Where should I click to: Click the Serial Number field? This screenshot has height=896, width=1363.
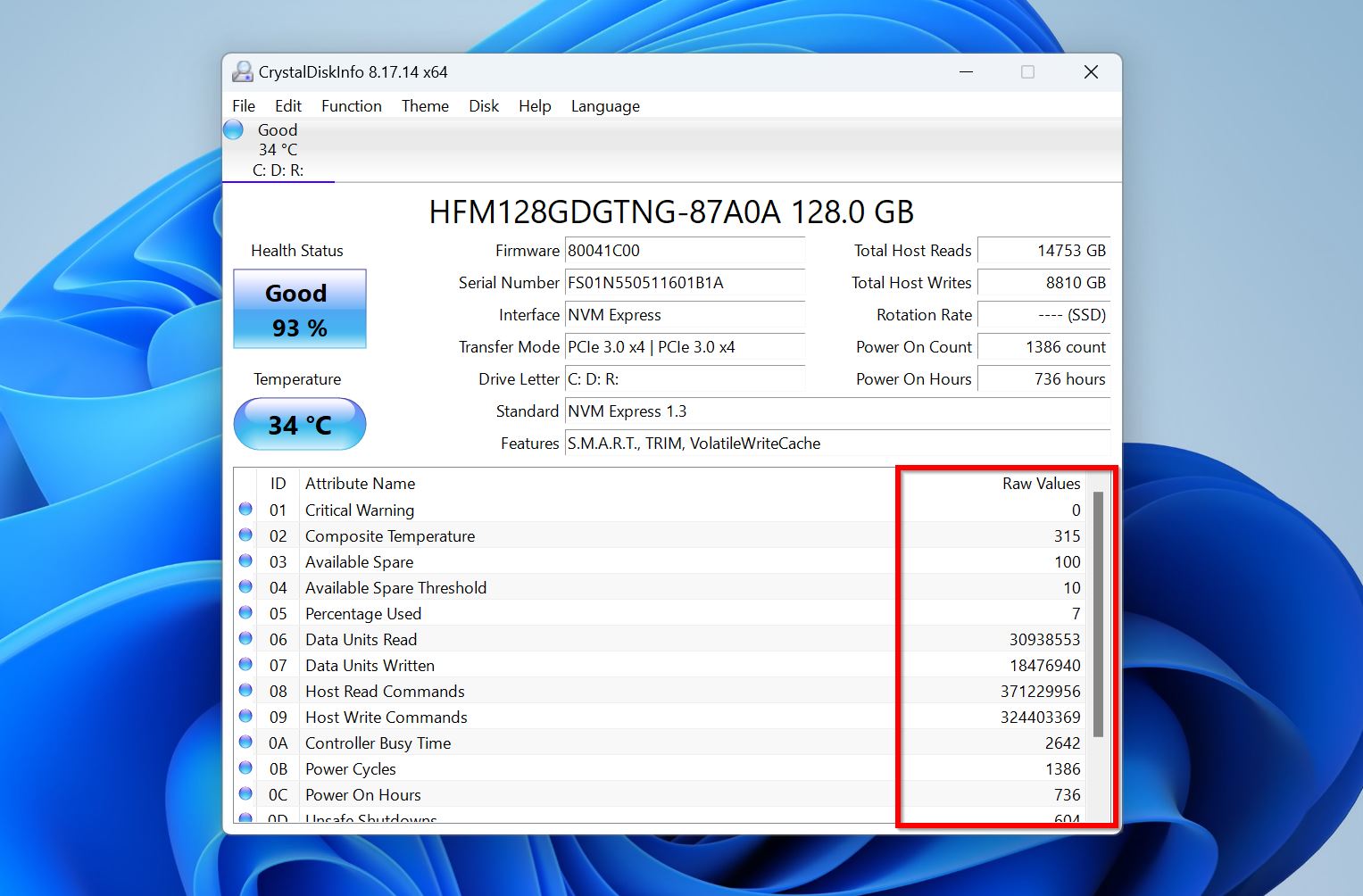pyautogui.click(x=684, y=283)
